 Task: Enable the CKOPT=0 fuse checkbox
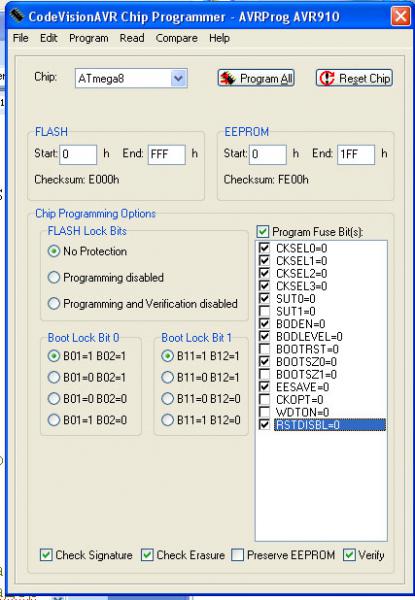pos(264,399)
